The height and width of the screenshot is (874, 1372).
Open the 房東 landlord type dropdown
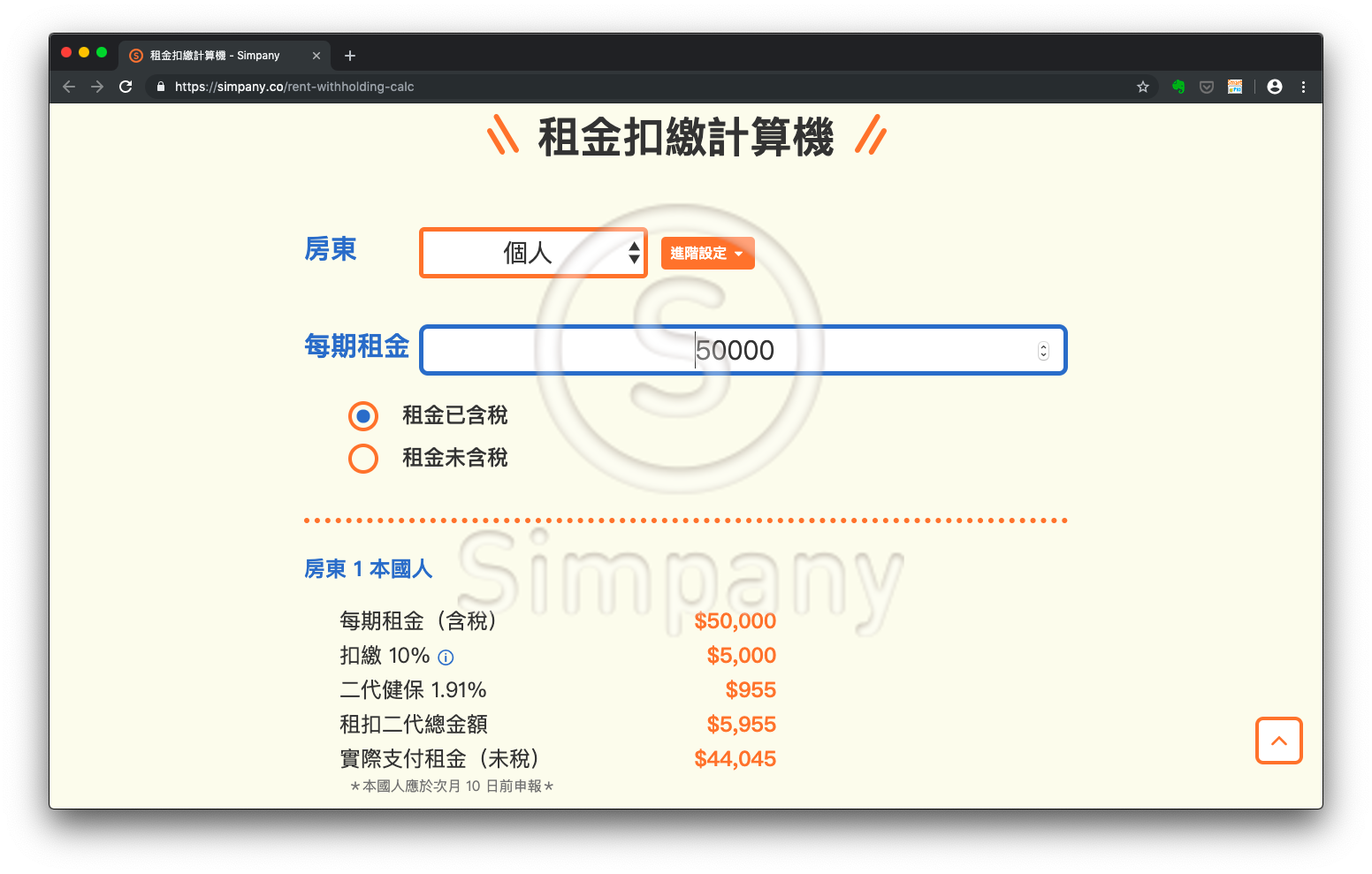[533, 253]
